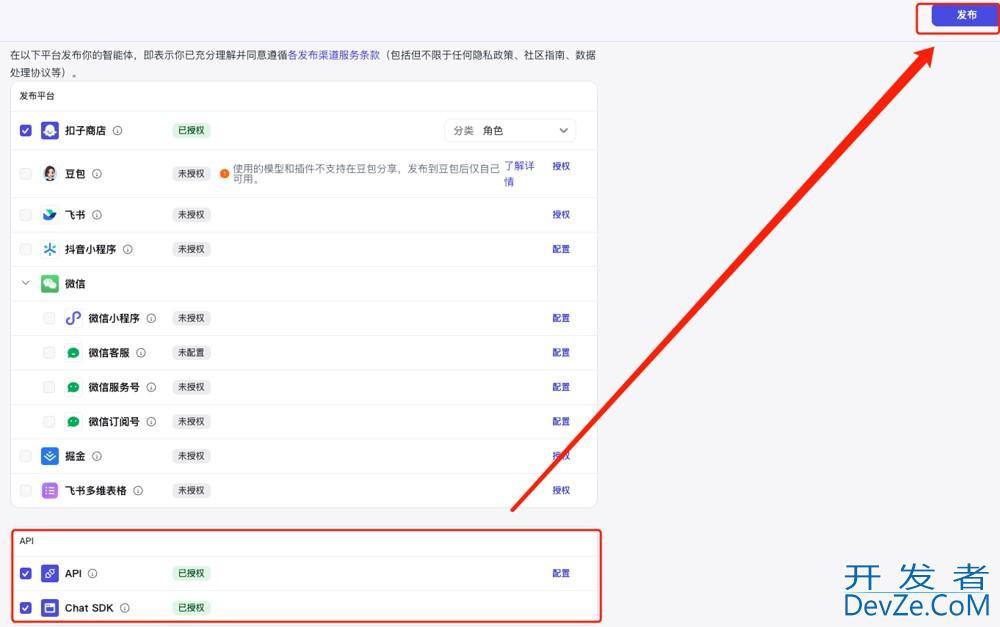Click 授权 for 飞书
The height and width of the screenshot is (627, 1000).
(x=561, y=215)
